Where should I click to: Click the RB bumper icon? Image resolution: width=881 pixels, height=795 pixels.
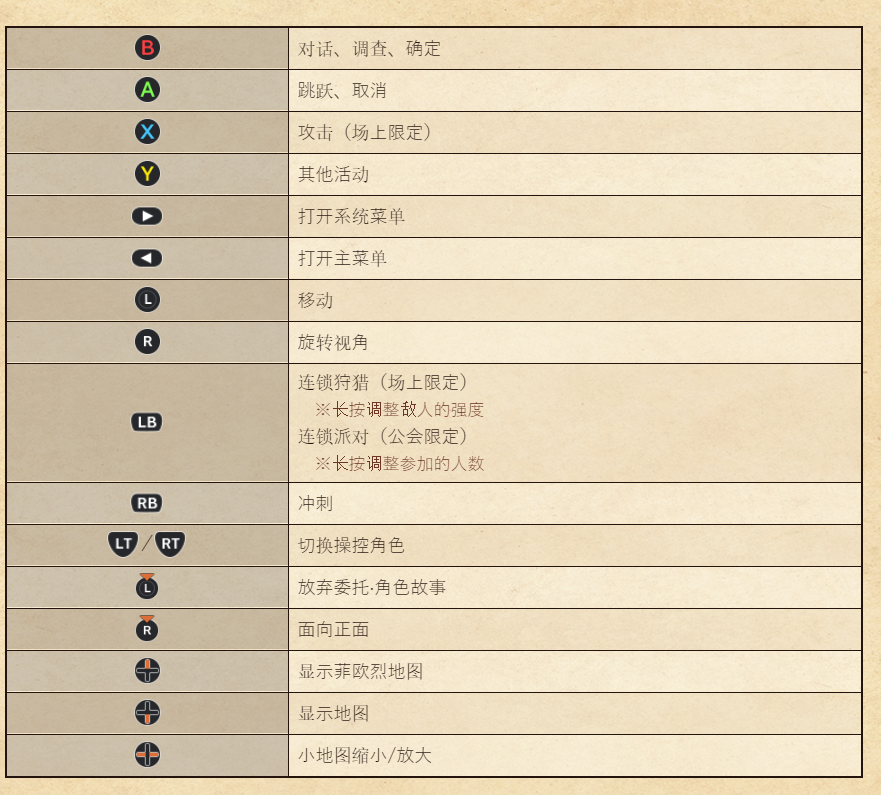[147, 503]
